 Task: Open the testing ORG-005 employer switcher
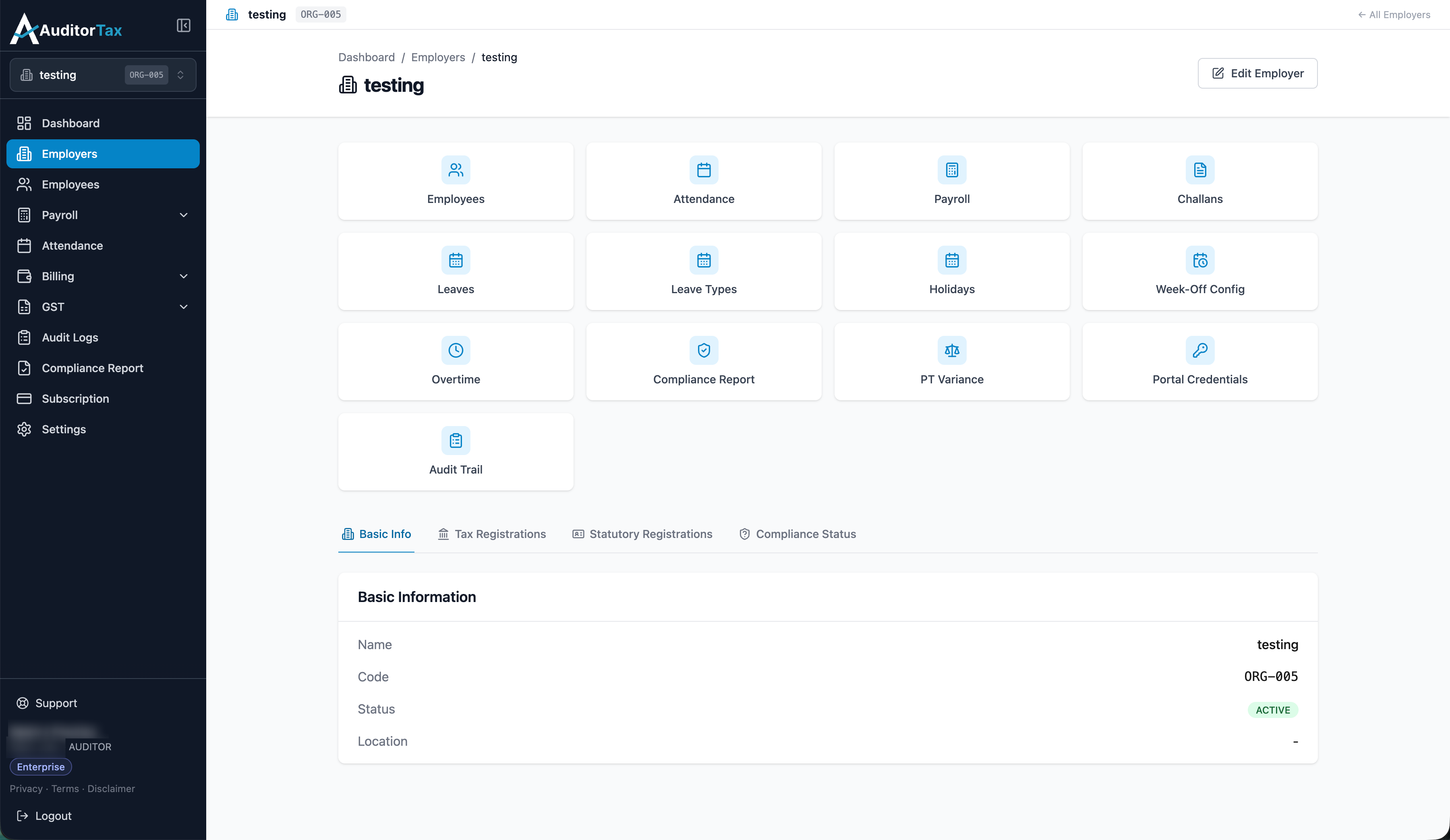click(x=103, y=75)
